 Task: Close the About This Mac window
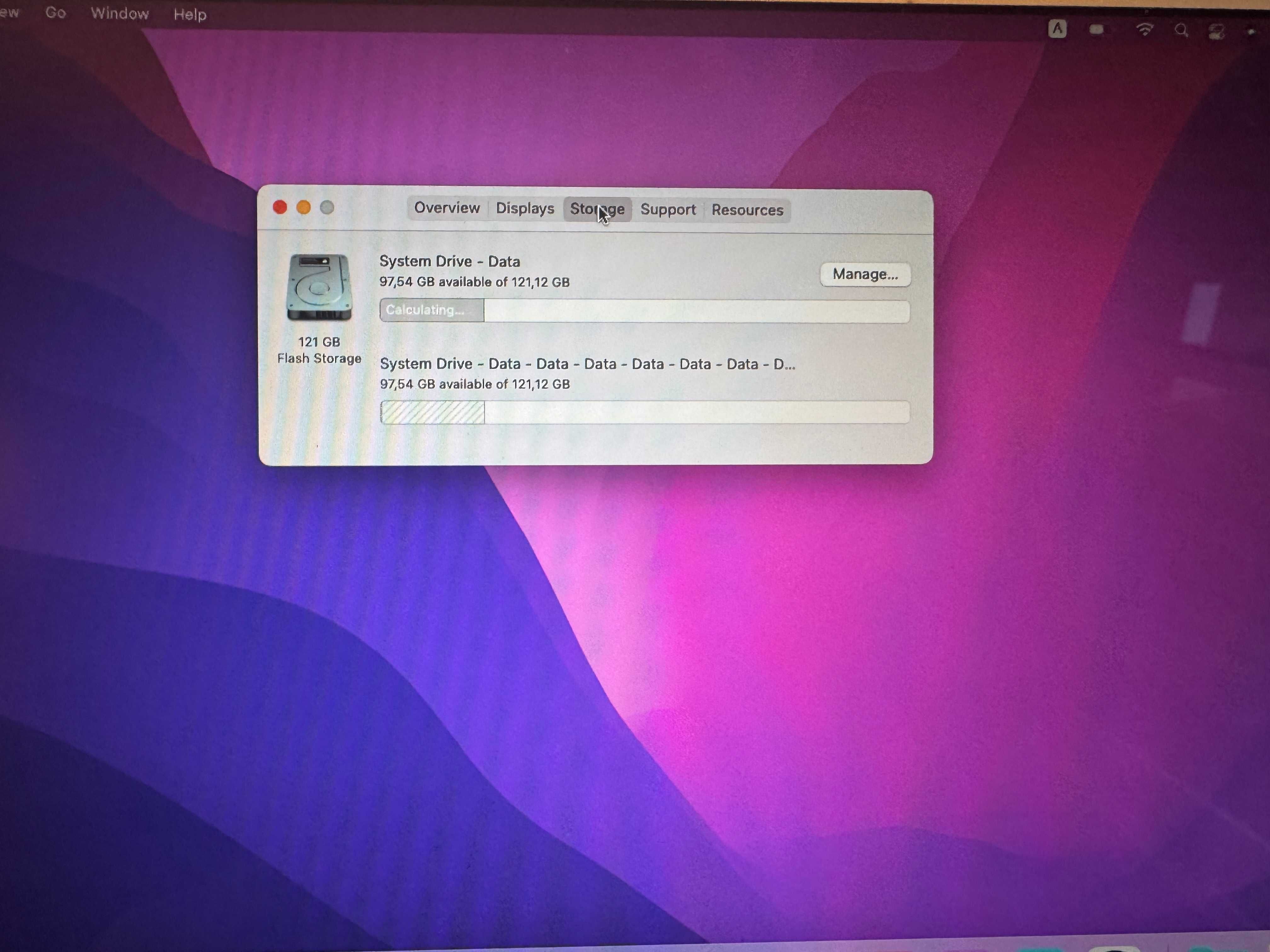(280, 207)
